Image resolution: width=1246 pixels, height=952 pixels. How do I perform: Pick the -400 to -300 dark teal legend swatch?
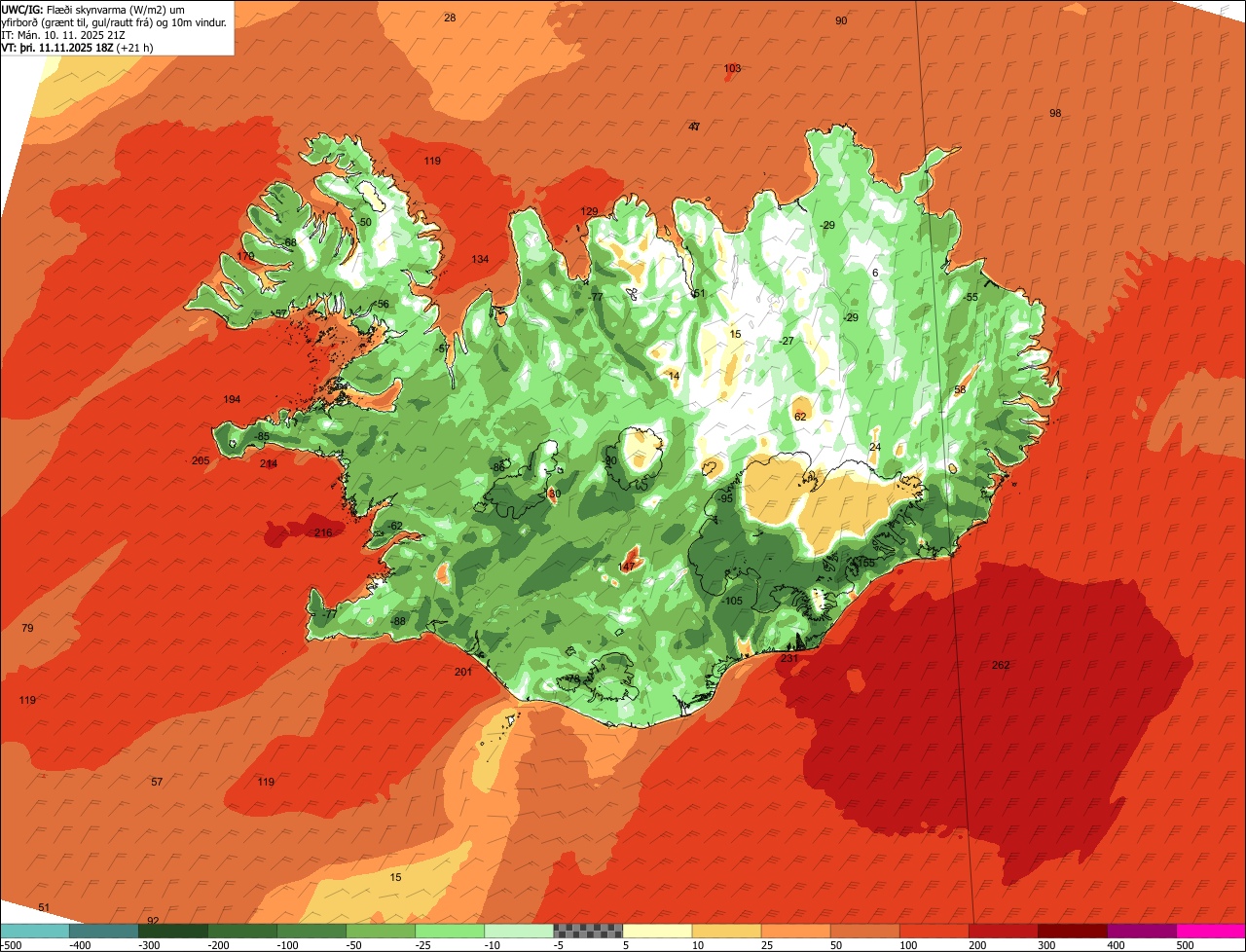tap(103, 931)
